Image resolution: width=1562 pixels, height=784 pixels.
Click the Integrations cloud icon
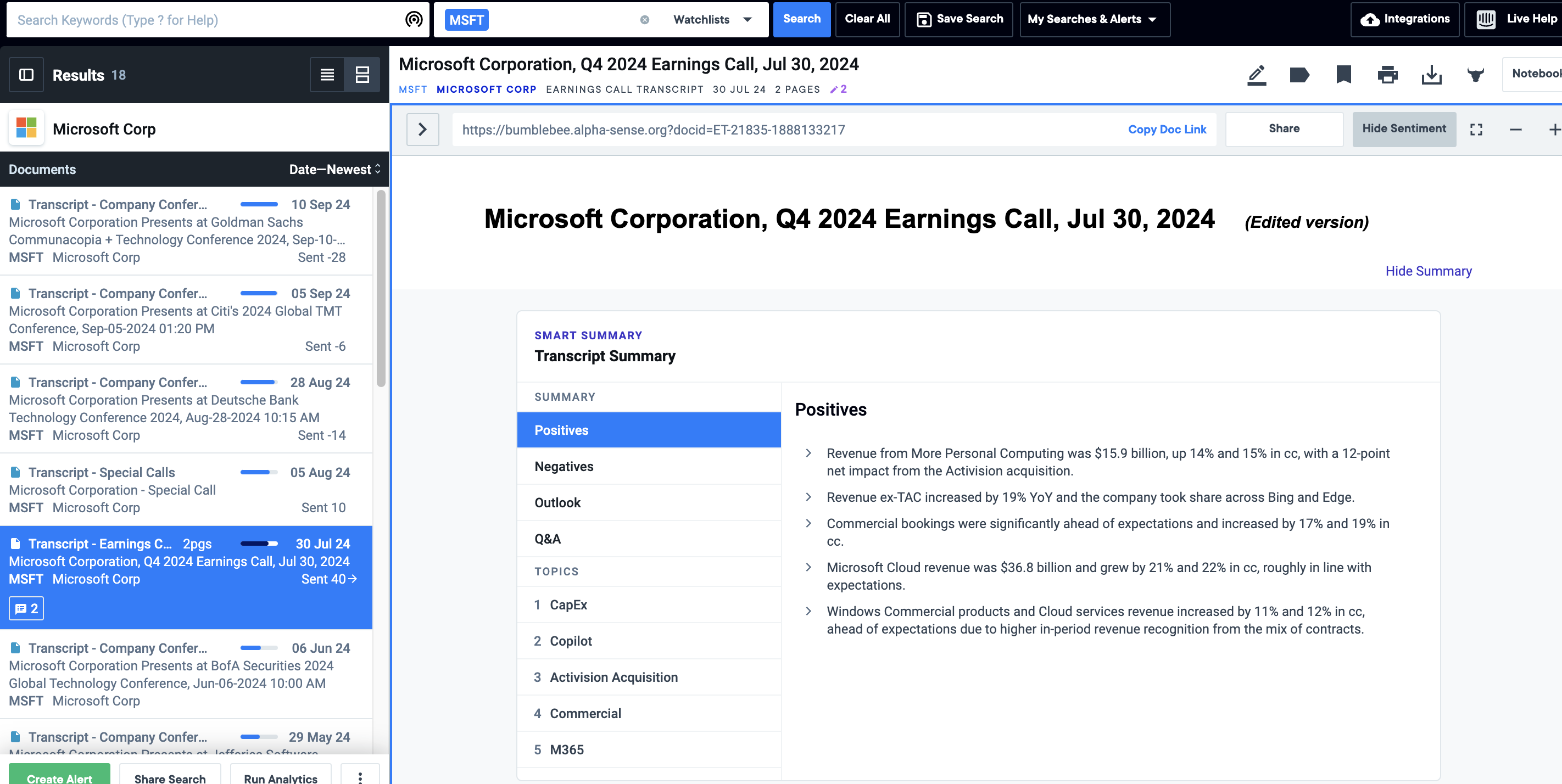pos(1370,19)
